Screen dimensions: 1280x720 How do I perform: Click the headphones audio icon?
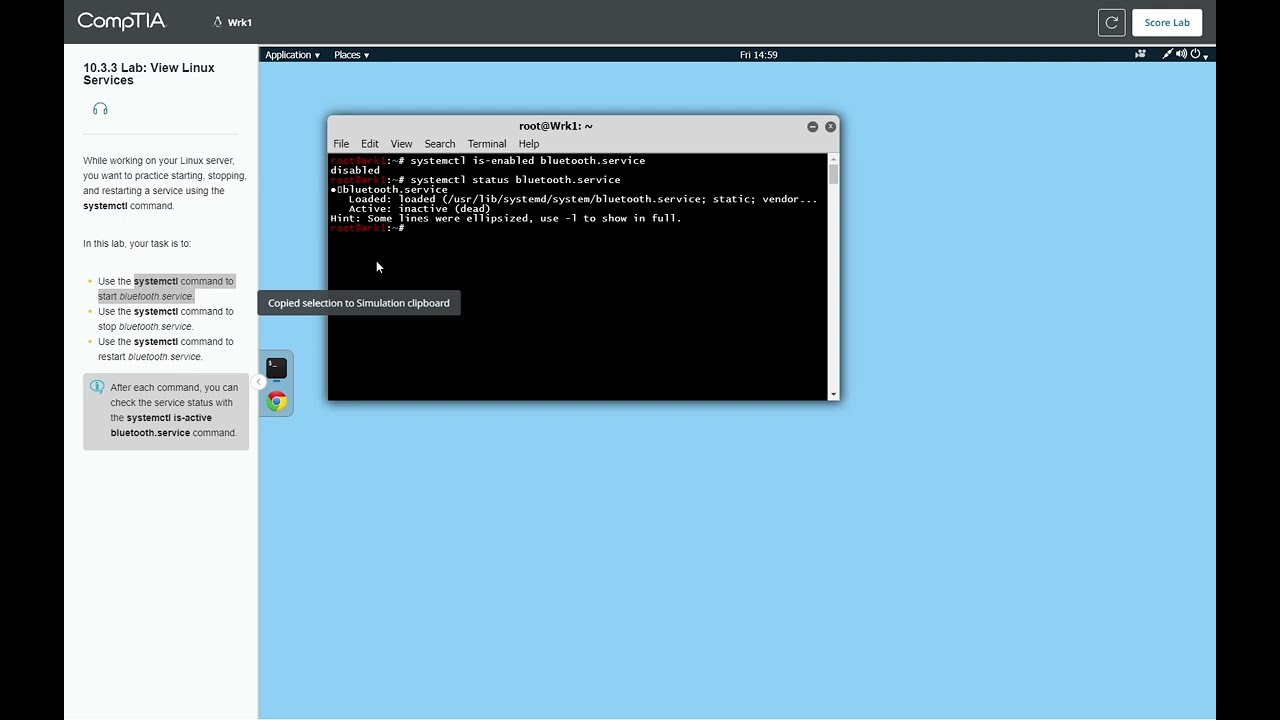click(100, 109)
